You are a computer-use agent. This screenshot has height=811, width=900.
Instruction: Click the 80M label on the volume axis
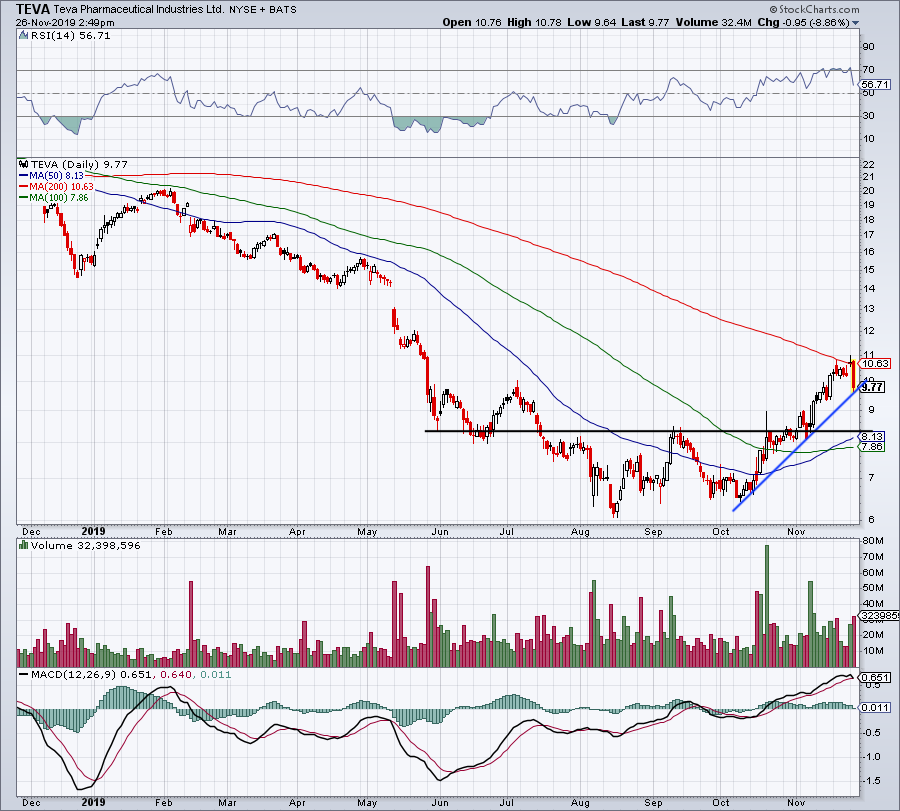872,541
